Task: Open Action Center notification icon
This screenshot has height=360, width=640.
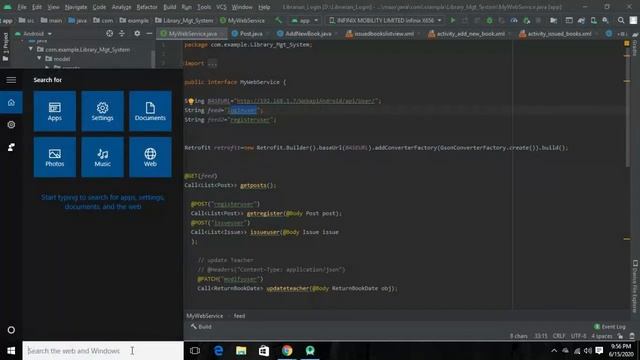Action: [x=599, y=351]
